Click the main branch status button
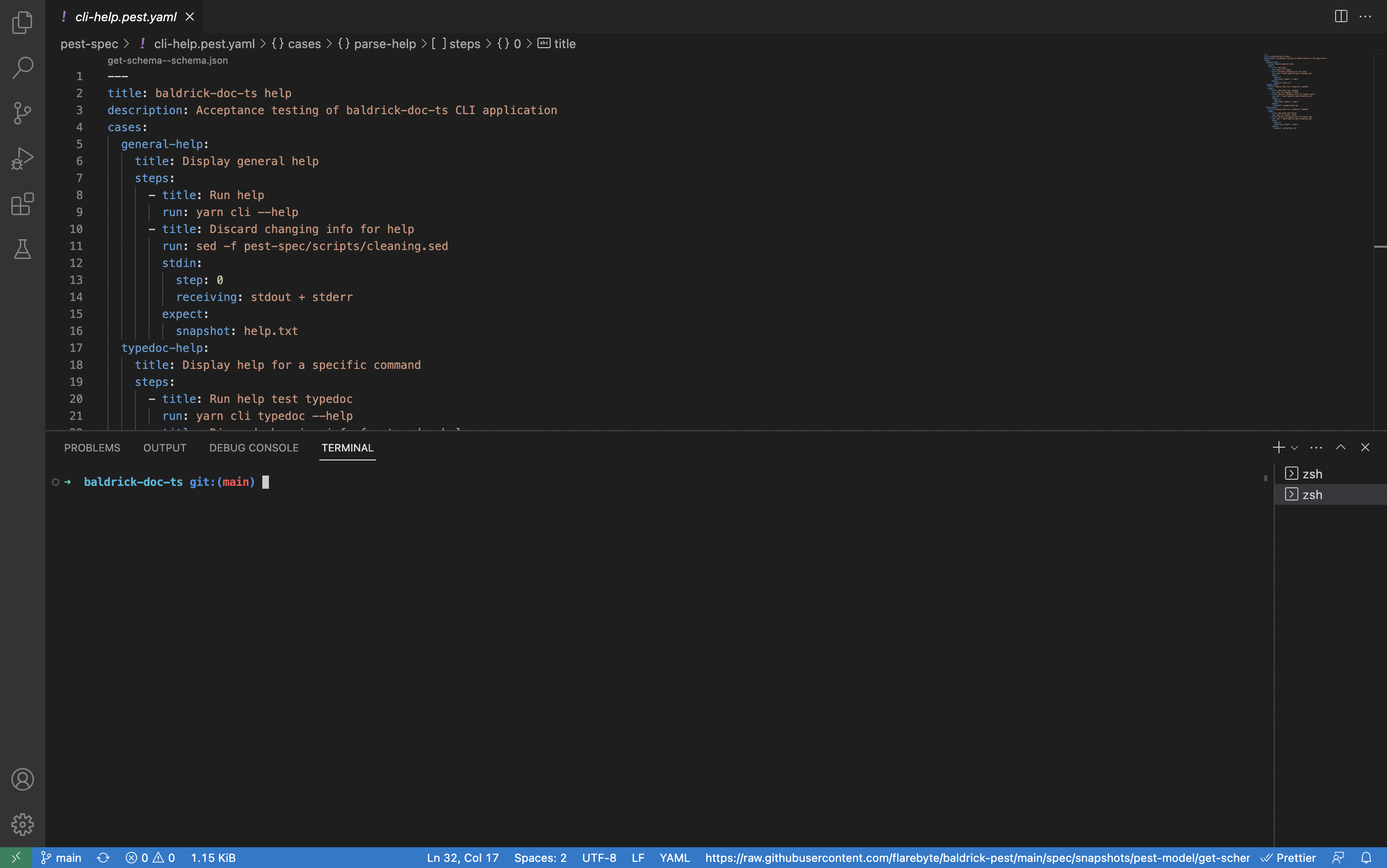This screenshot has width=1387, height=868. tap(61, 858)
